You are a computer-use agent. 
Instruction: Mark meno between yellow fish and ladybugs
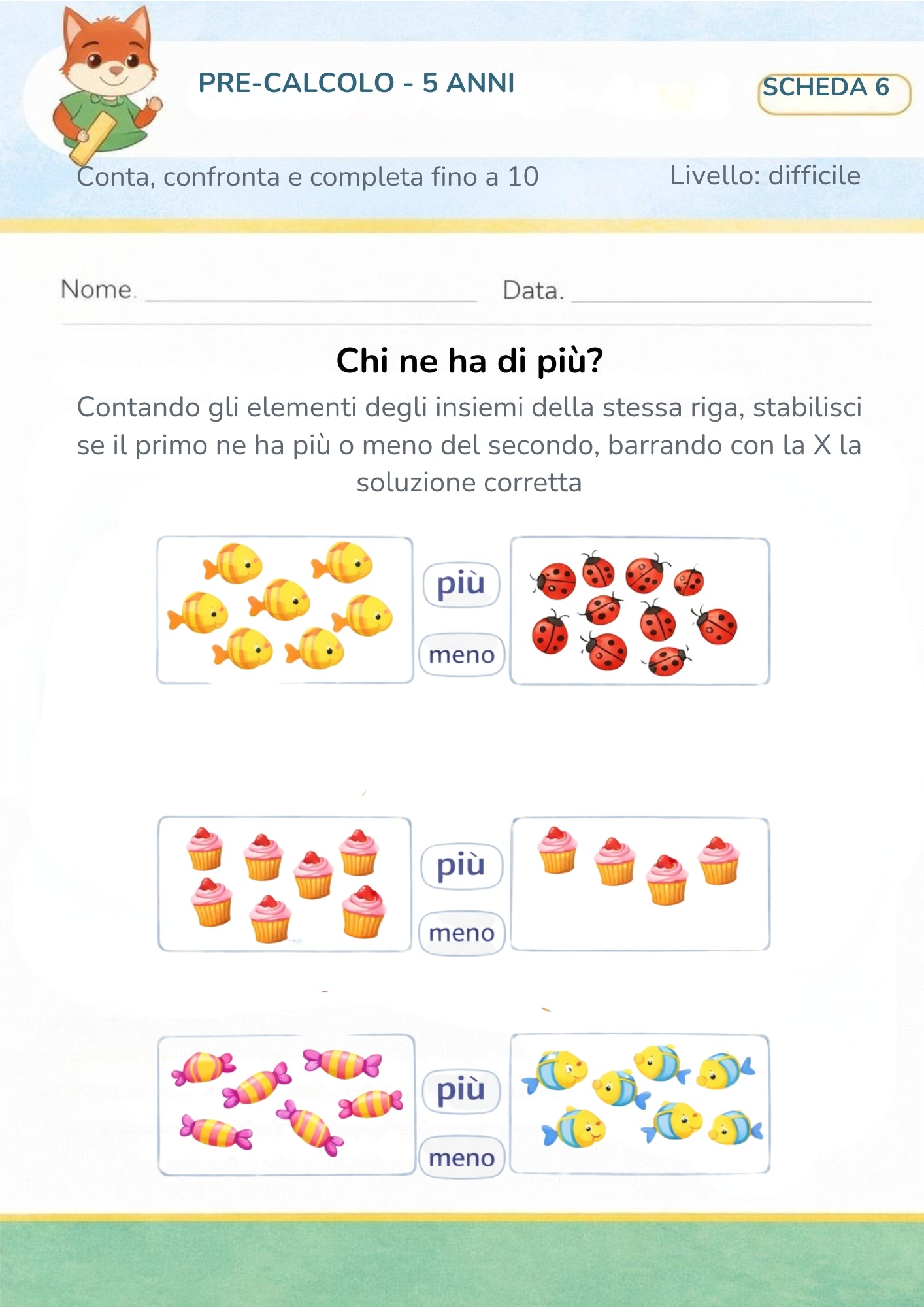[x=461, y=654]
